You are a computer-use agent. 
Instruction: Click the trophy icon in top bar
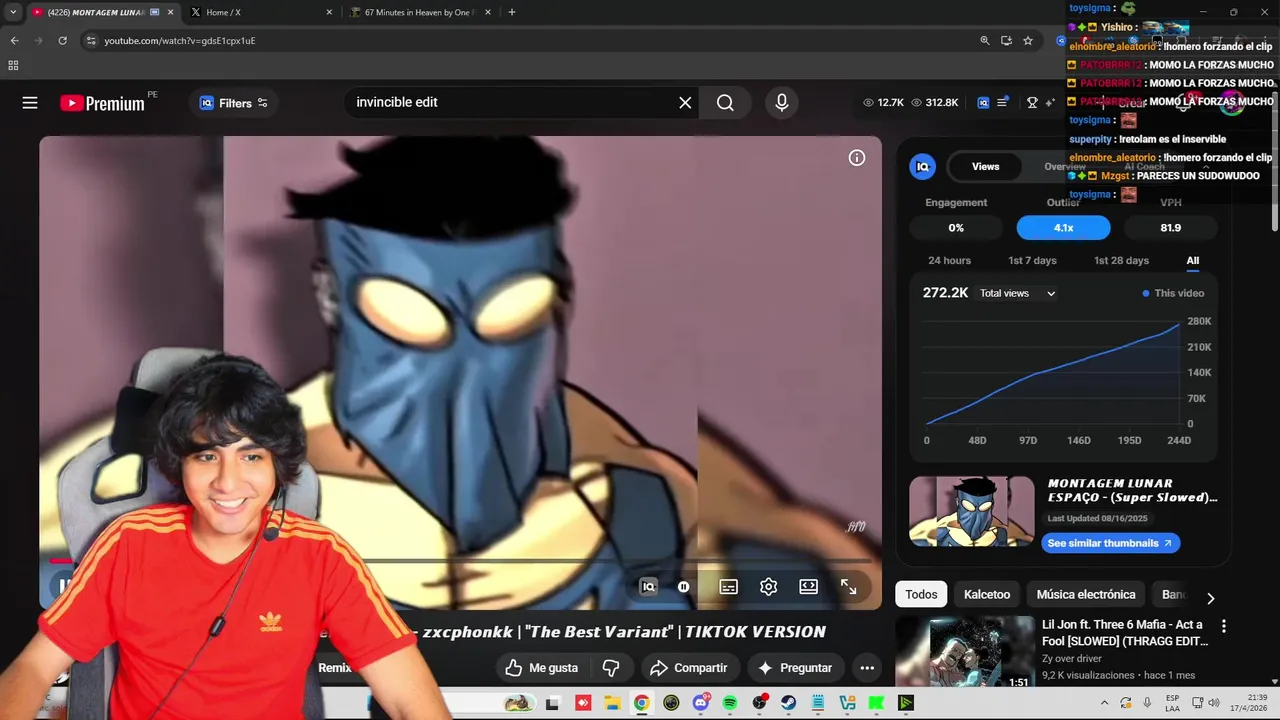[1032, 103]
